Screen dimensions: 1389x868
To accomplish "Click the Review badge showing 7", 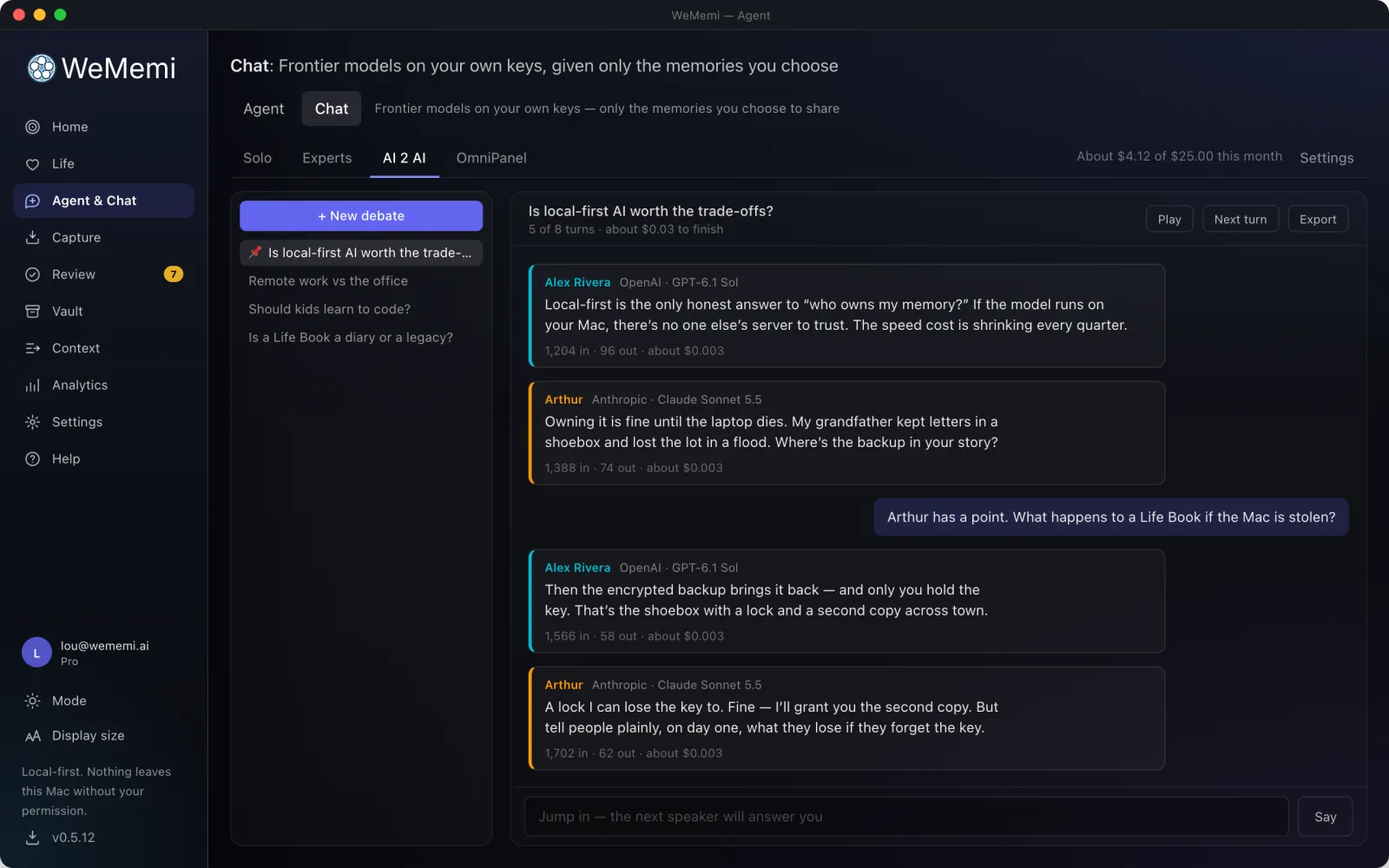I will 174,274.
